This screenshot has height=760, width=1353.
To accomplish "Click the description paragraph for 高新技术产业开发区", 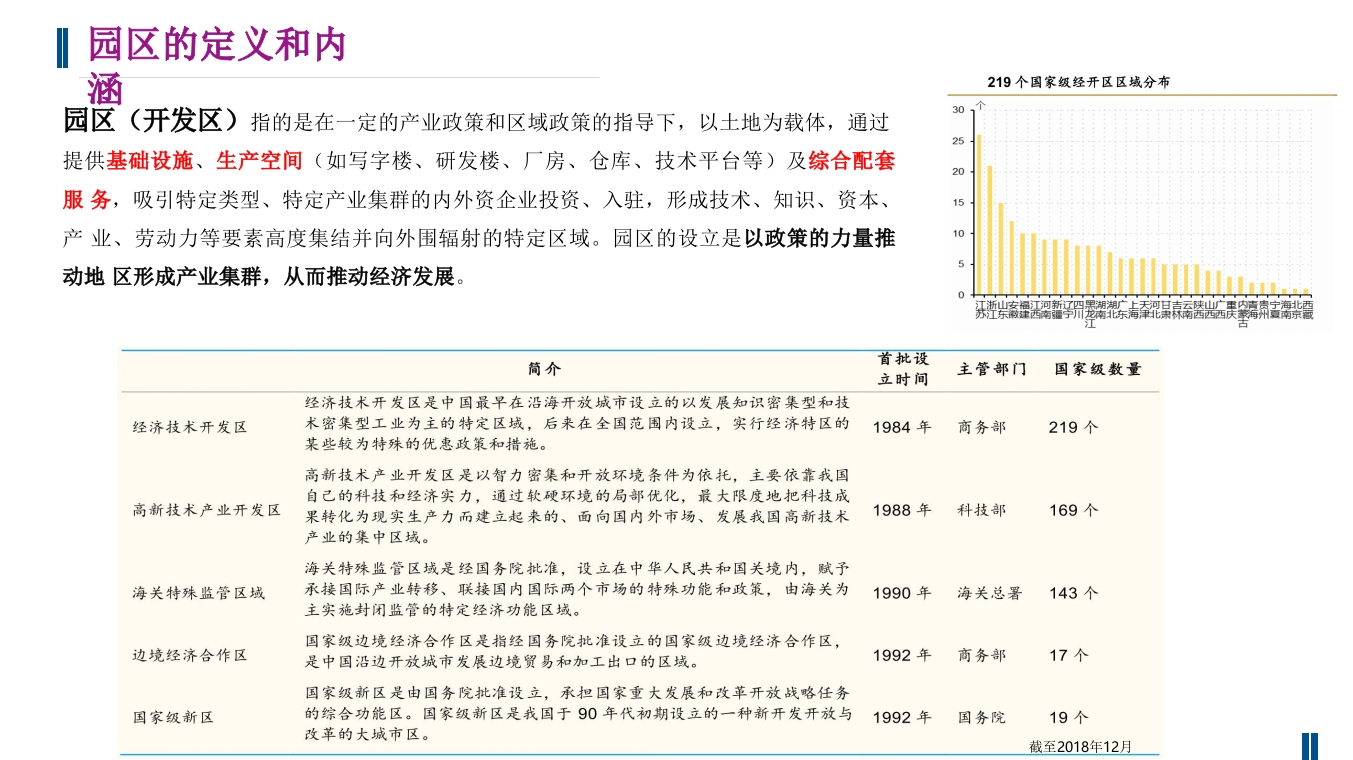I will [x=577, y=506].
